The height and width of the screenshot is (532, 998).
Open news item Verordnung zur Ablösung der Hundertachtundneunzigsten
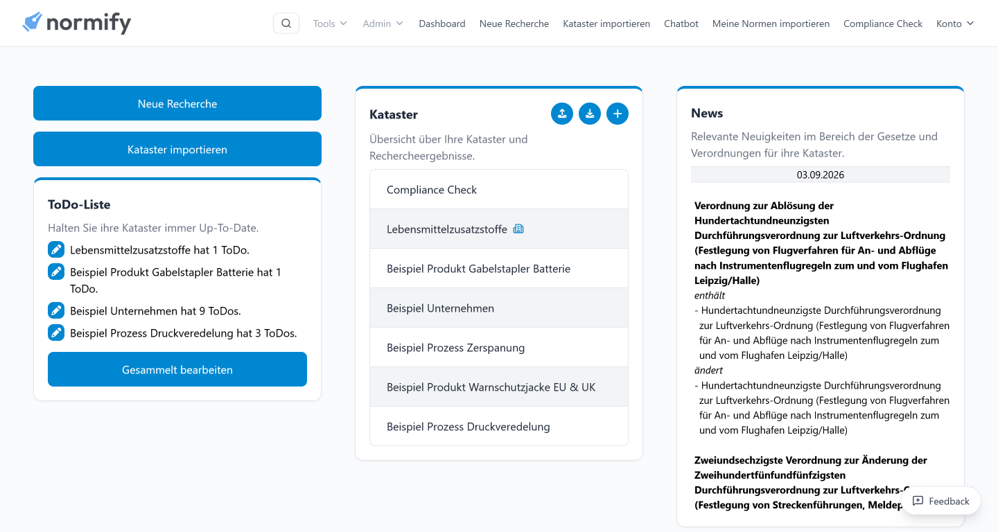(x=821, y=242)
